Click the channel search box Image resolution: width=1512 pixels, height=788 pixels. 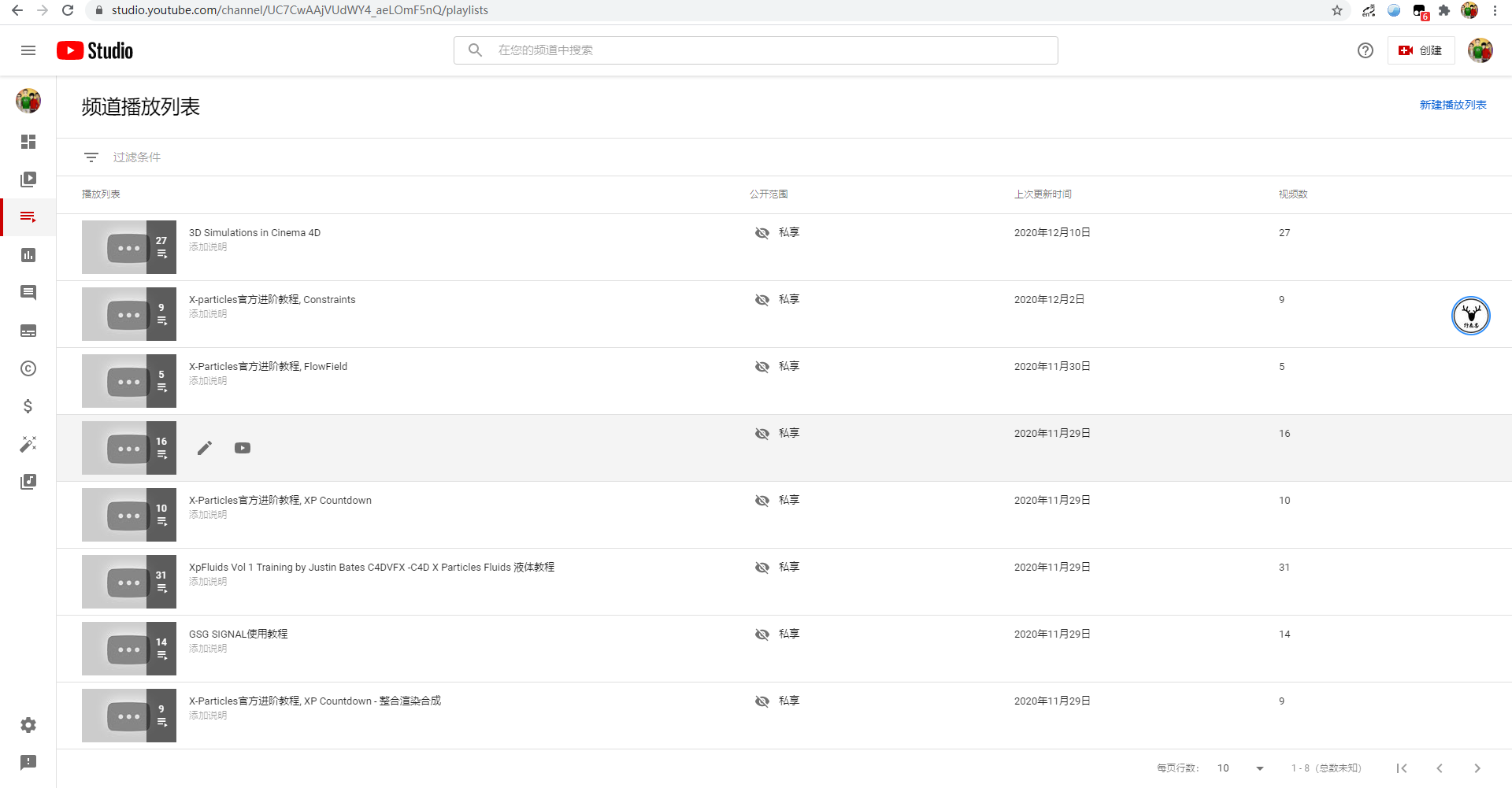(756, 50)
